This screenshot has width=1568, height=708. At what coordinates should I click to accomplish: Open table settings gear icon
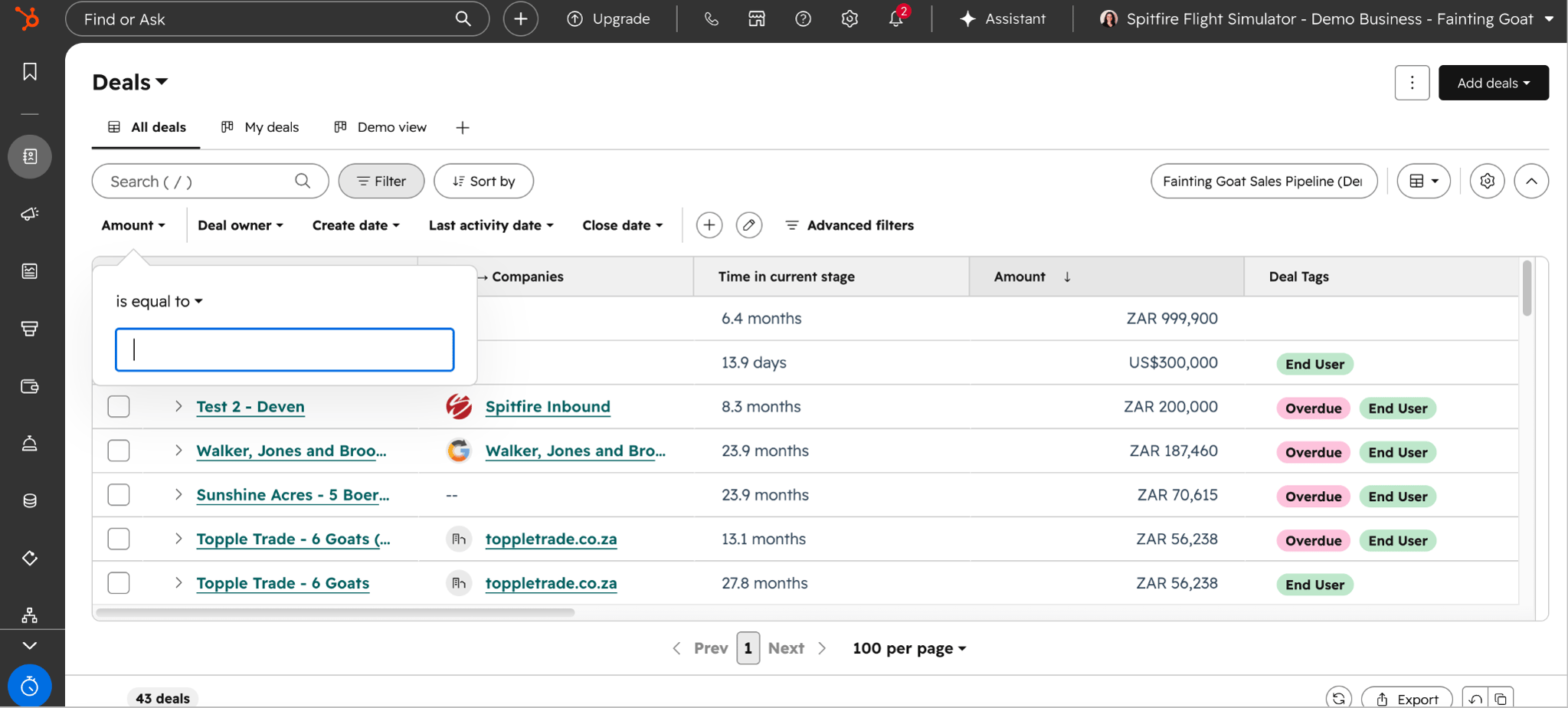[x=1488, y=182]
